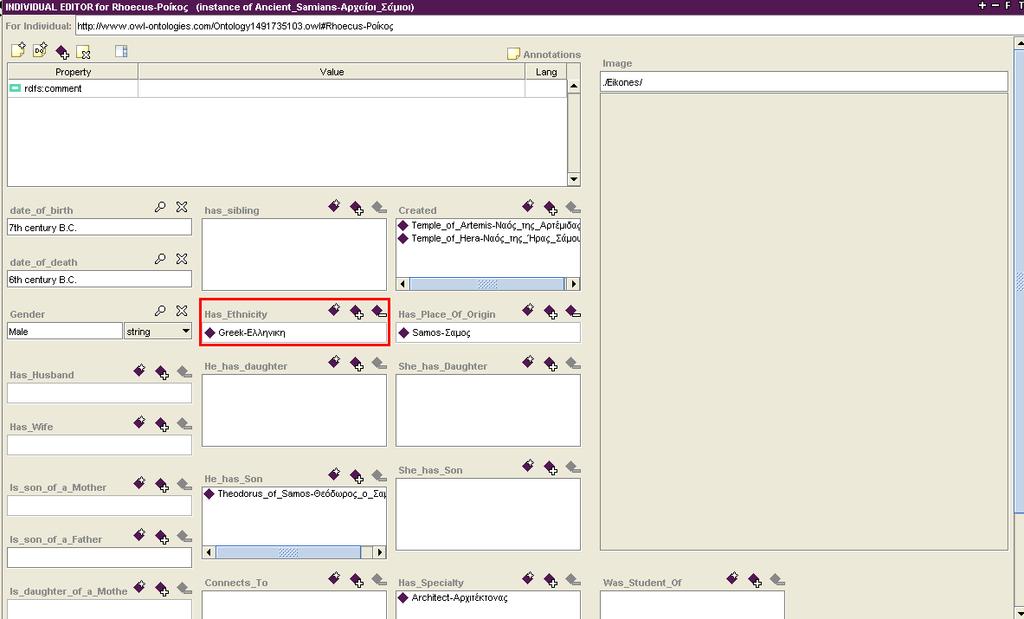Click the Value column header
This screenshot has width=1024, height=619.
(331, 72)
